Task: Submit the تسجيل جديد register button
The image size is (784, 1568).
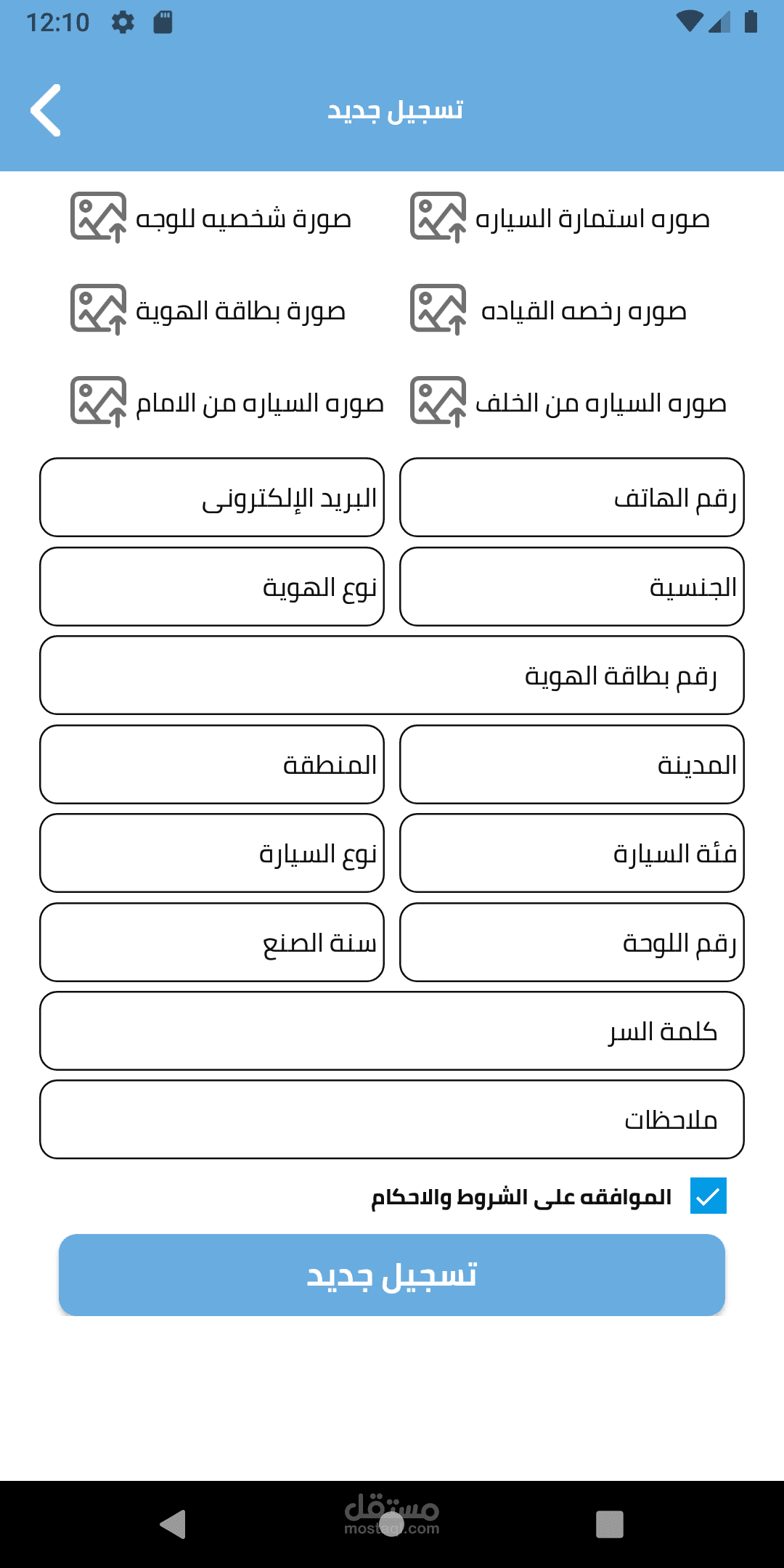Action: pos(392,1275)
